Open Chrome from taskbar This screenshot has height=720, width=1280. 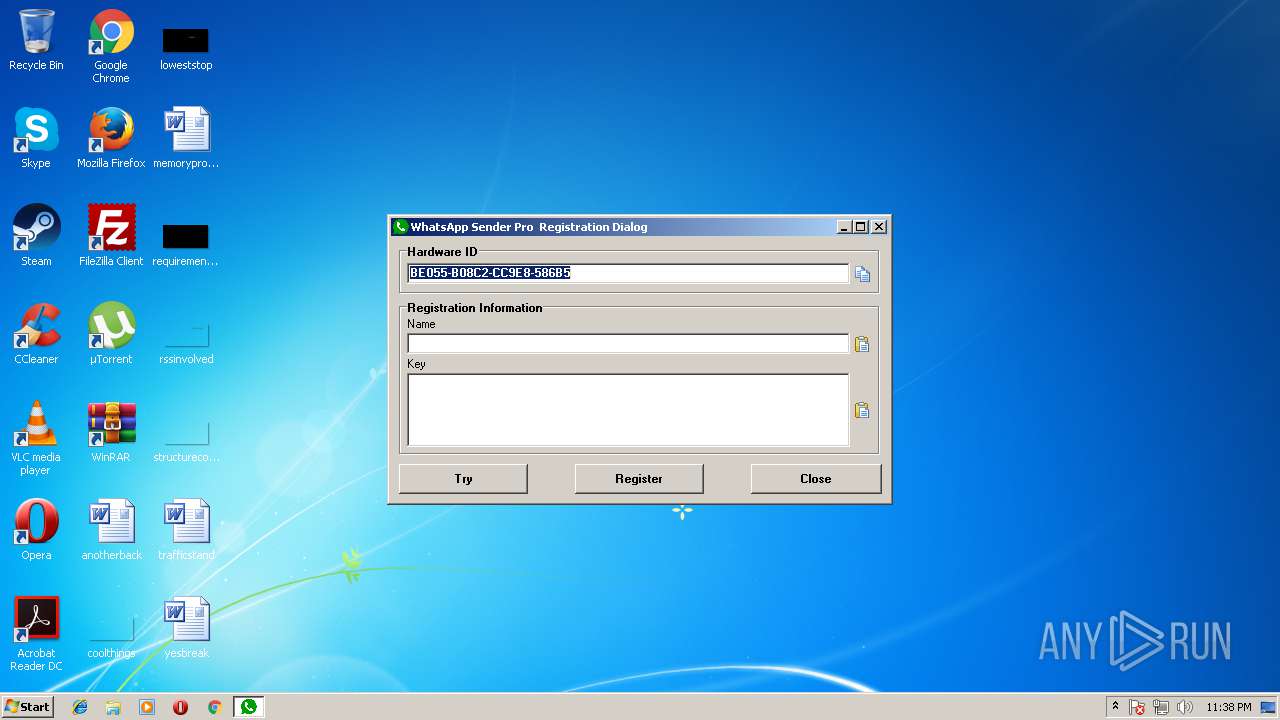pos(214,707)
